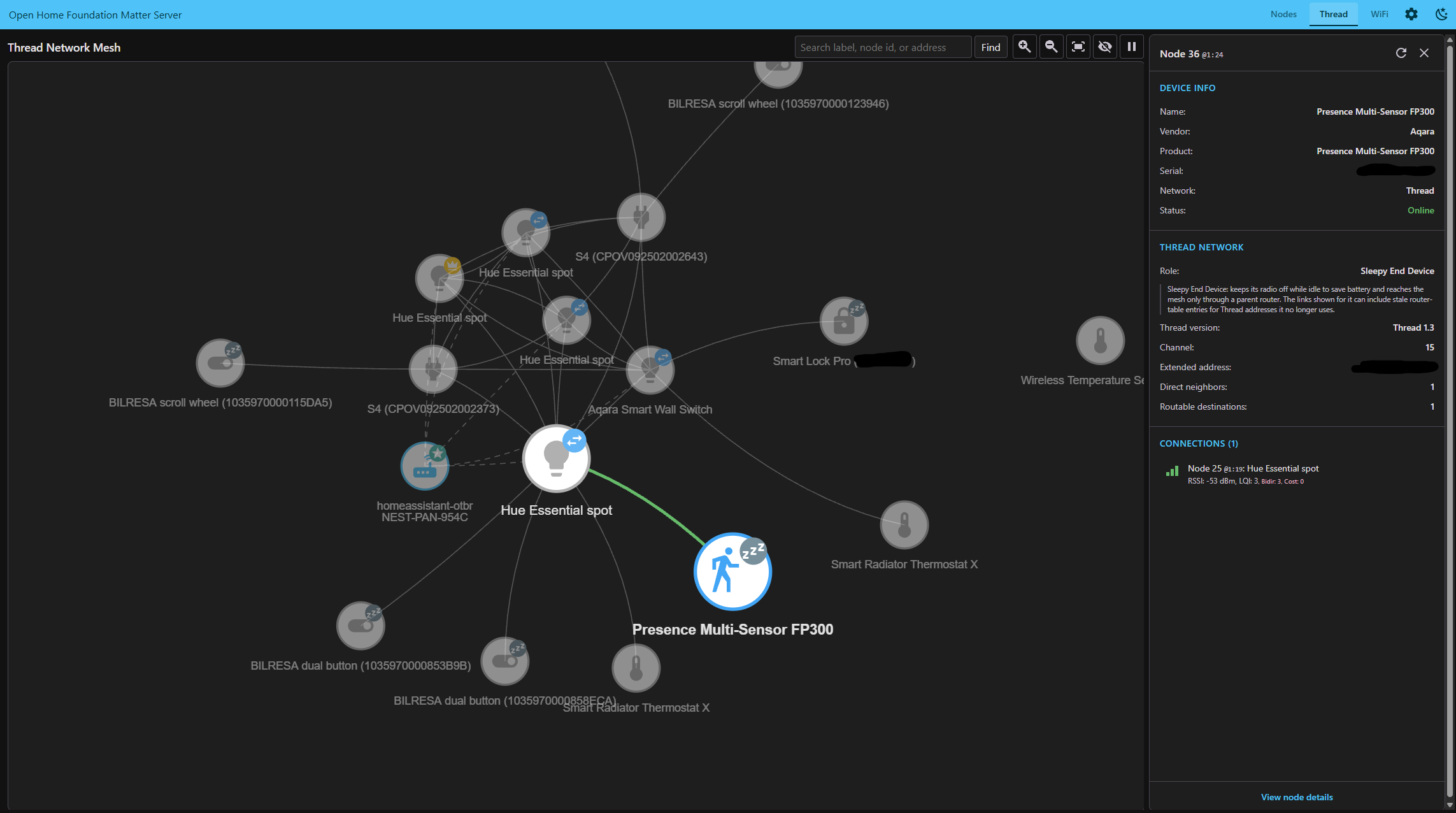Refresh the Node 36 details panel
The width and height of the screenshot is (1456, 813).
point(1401,53)
